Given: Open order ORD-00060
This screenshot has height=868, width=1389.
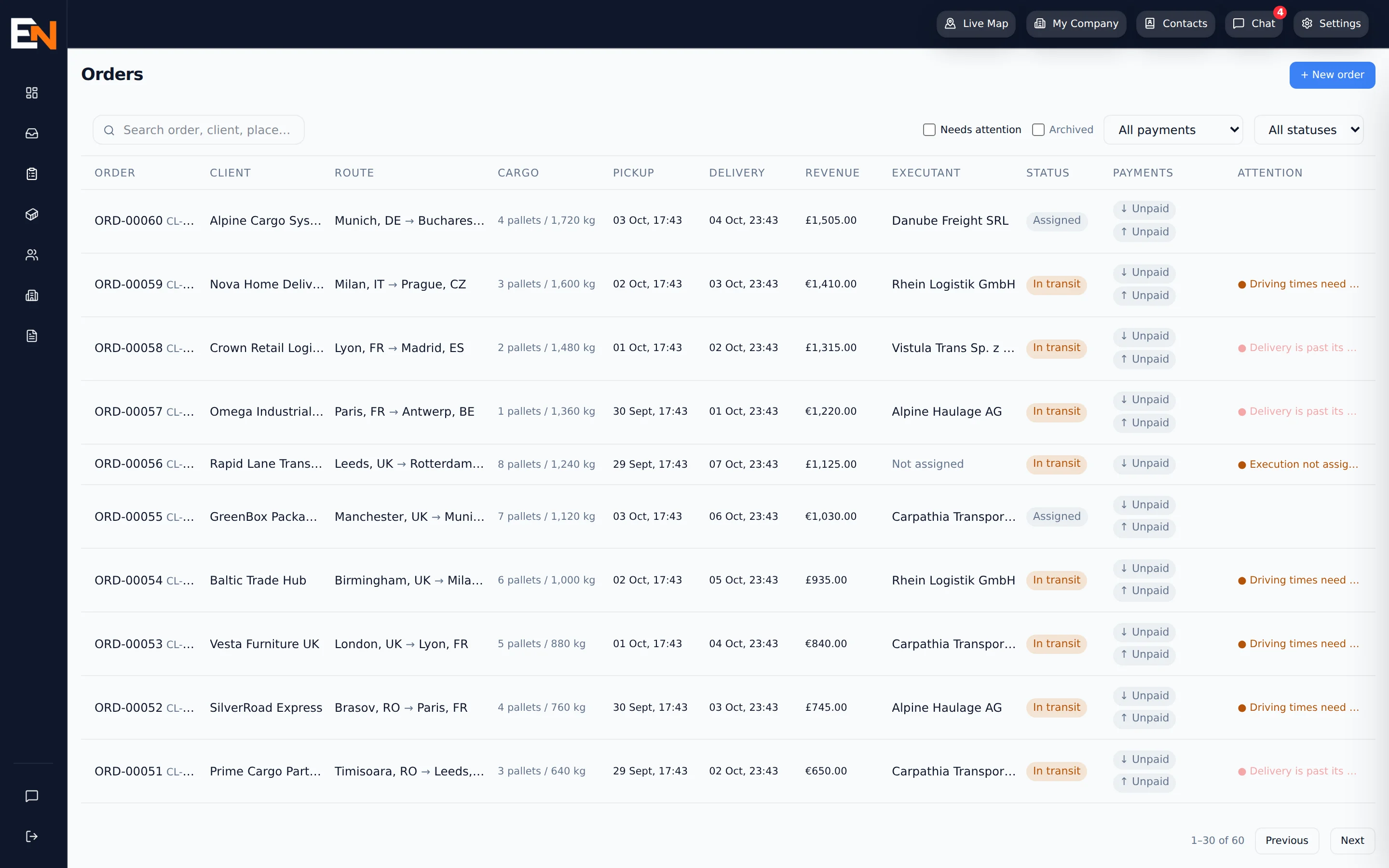Looking at the screenshot, I should (x=129, y=221).
